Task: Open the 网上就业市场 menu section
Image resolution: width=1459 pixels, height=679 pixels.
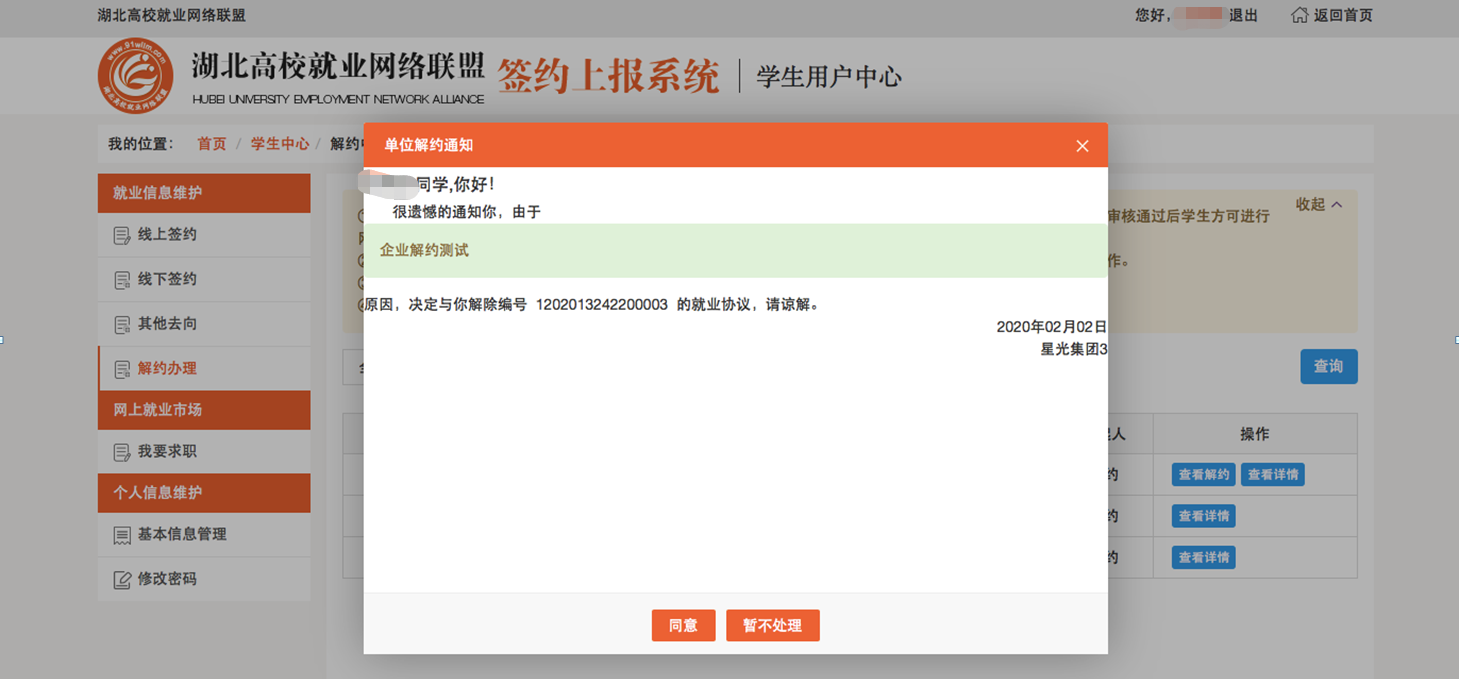Action: (x=204, y=410)
